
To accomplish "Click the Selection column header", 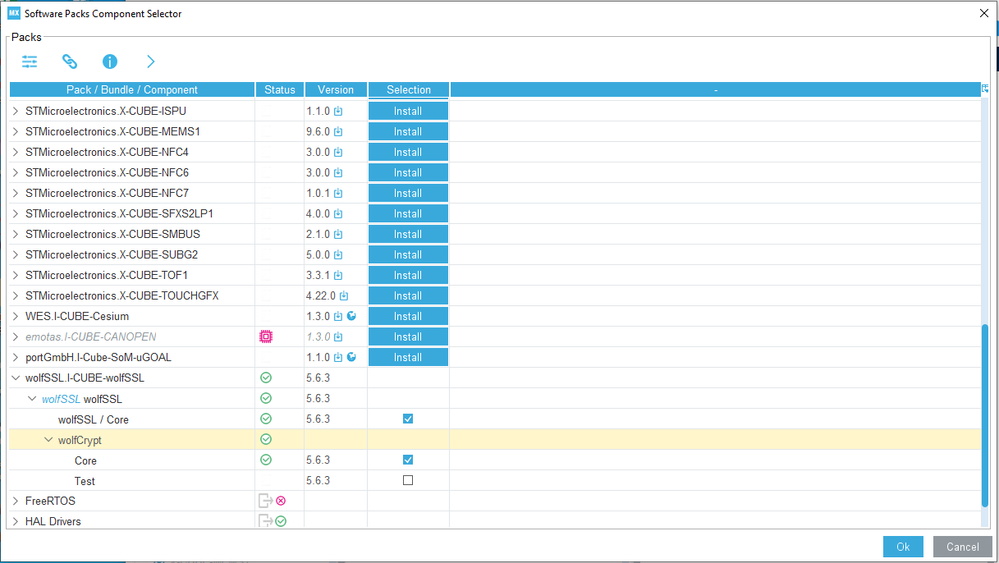I will 408,90.
